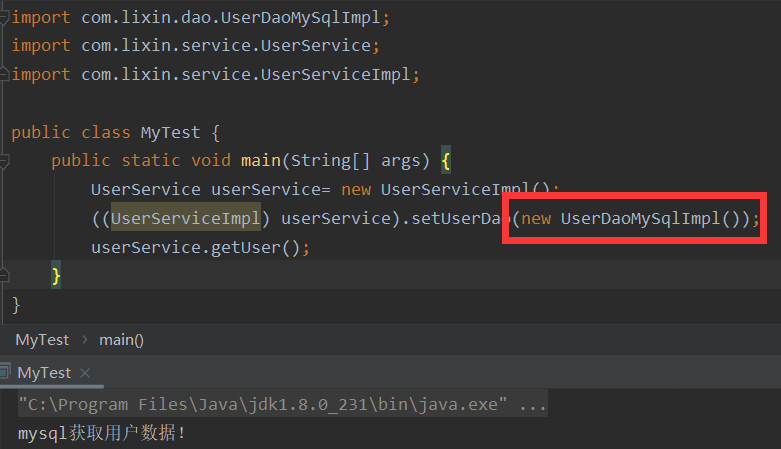781x449 pixels.
Task: Click the yellow closing brace of main
Action: 56,276
